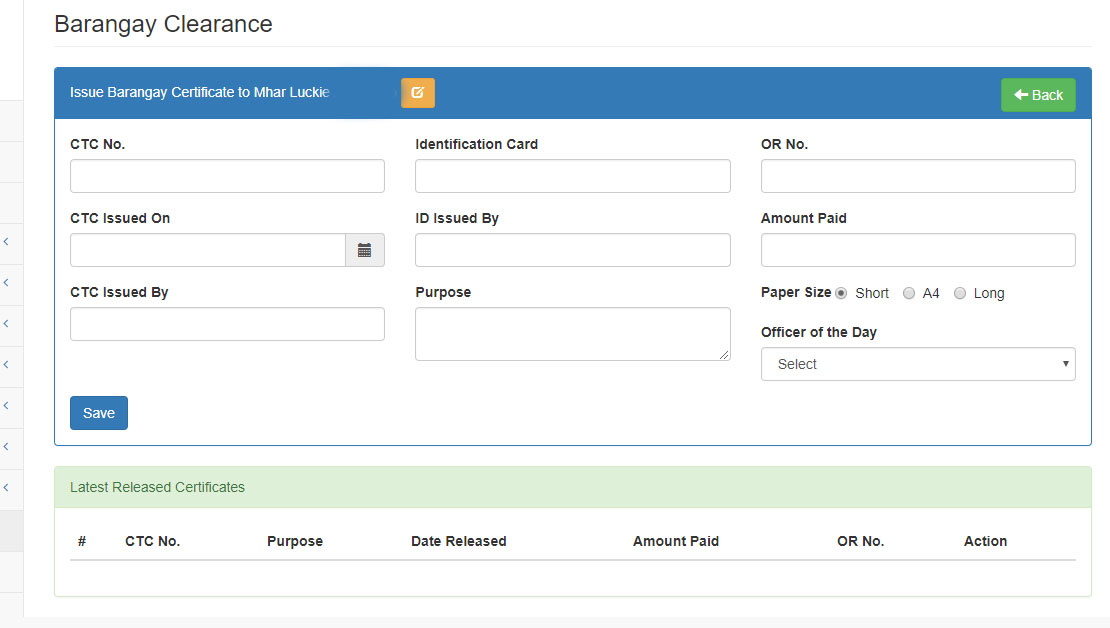This screenshot has height=628, width=1110.
Task: Click the Action column header
Action: pyautogui.click(x=985, y=541)
